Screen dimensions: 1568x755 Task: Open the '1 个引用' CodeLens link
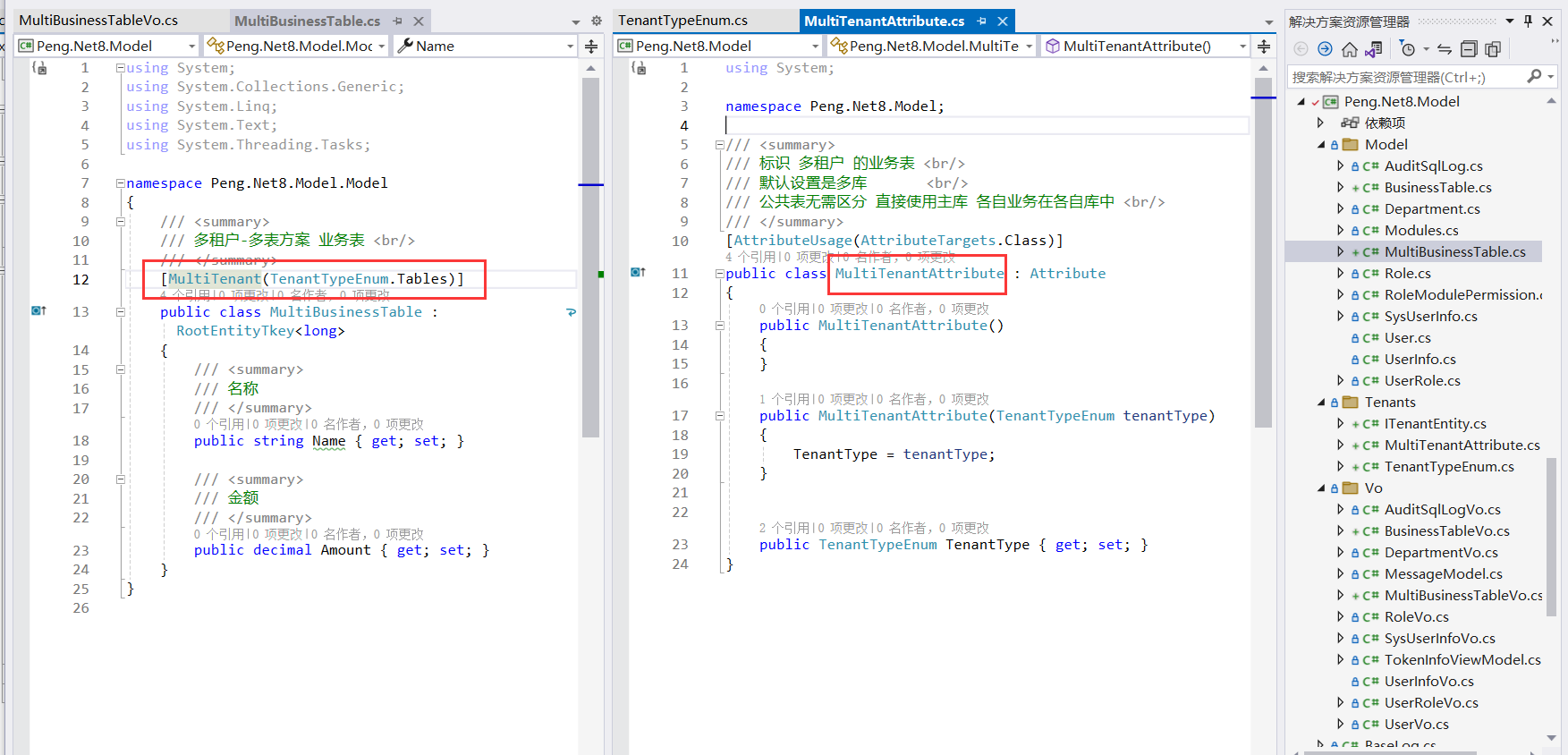(x=784, y=399)
